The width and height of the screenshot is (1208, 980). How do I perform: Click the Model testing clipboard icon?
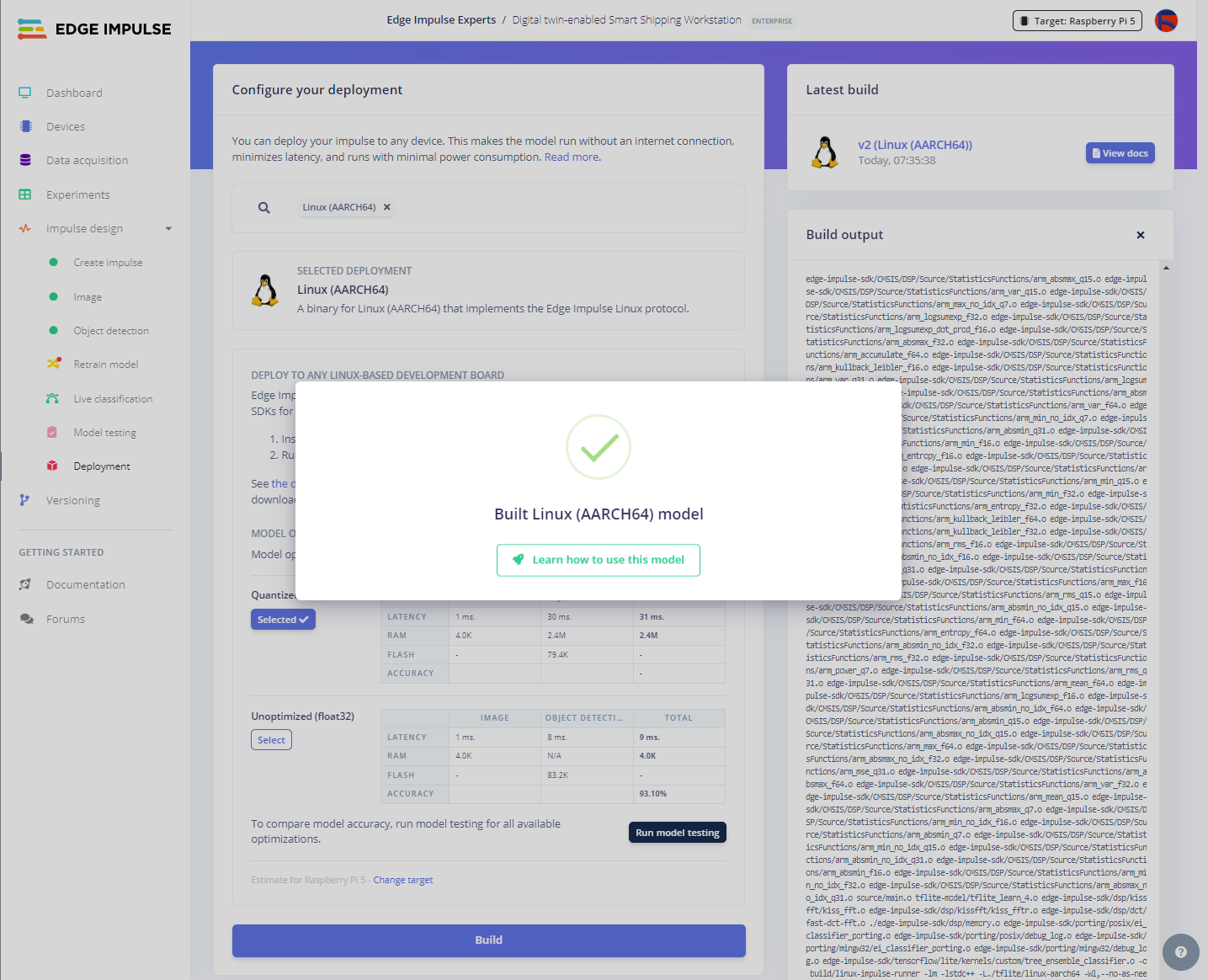pos(52,432)
